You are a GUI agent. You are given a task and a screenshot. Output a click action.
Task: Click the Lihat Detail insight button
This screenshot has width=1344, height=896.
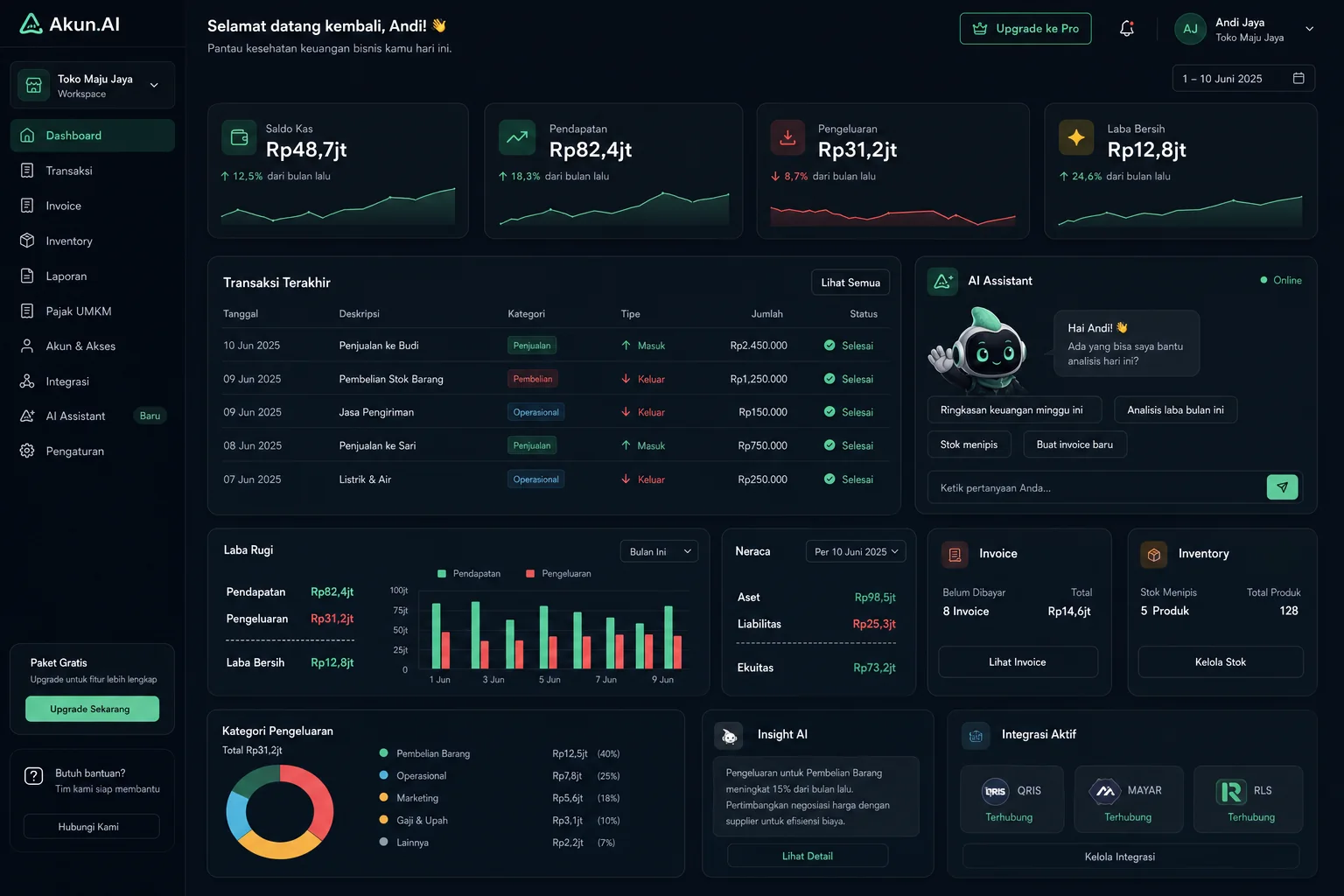(x=808, y=856)
